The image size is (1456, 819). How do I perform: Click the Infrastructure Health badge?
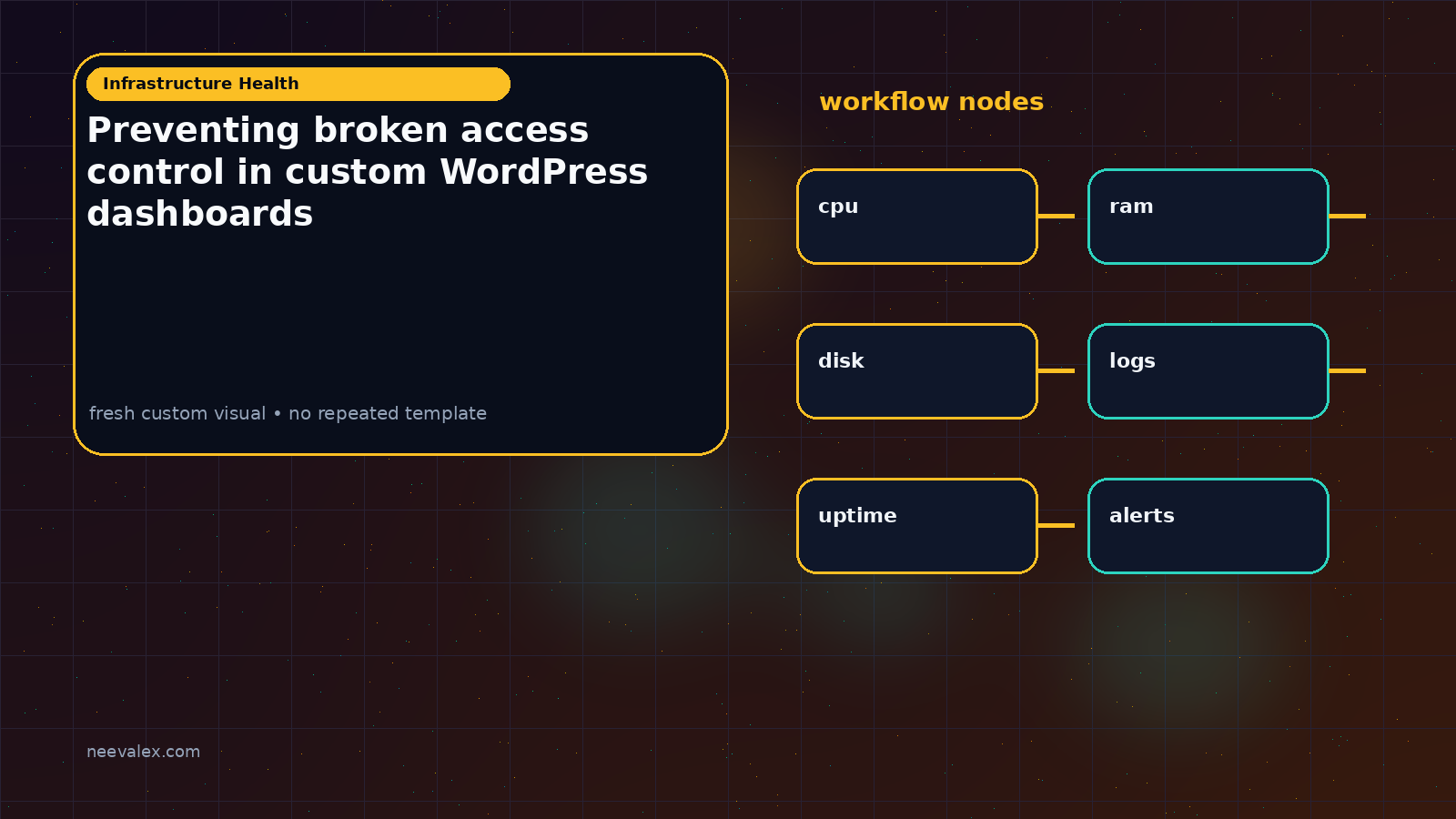click(x=298, y=84)
